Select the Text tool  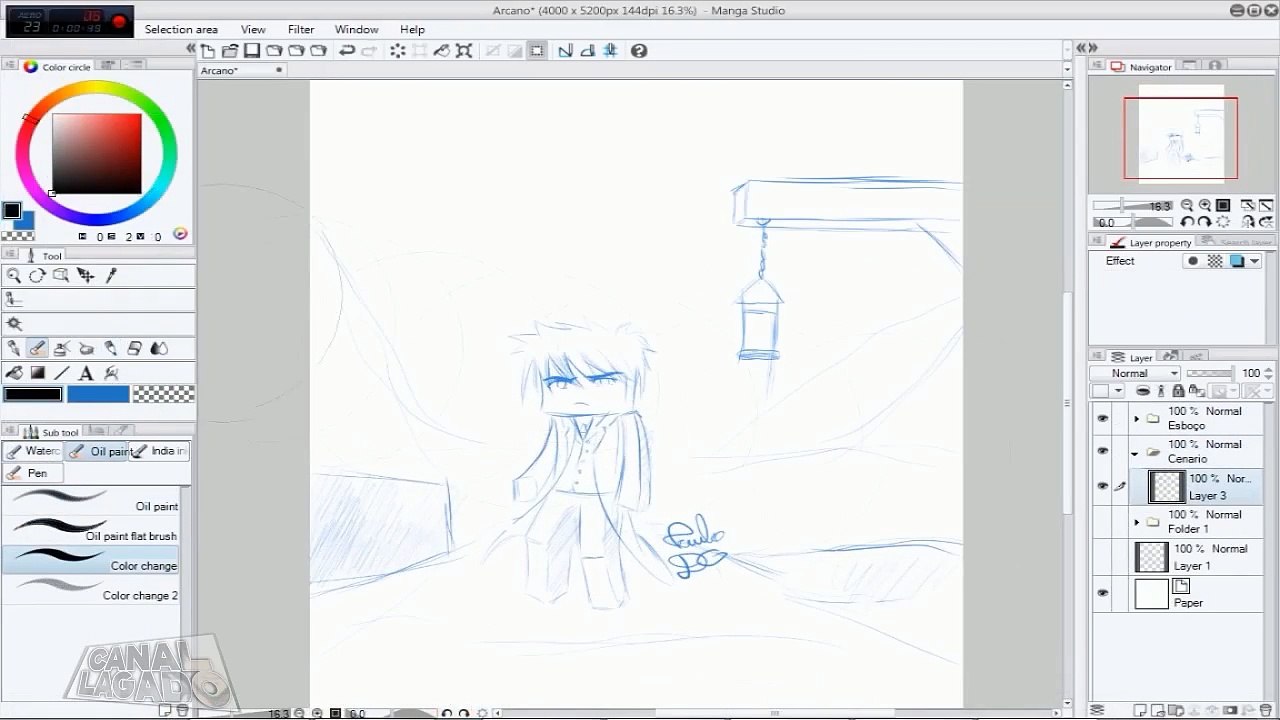click(86, 373)
